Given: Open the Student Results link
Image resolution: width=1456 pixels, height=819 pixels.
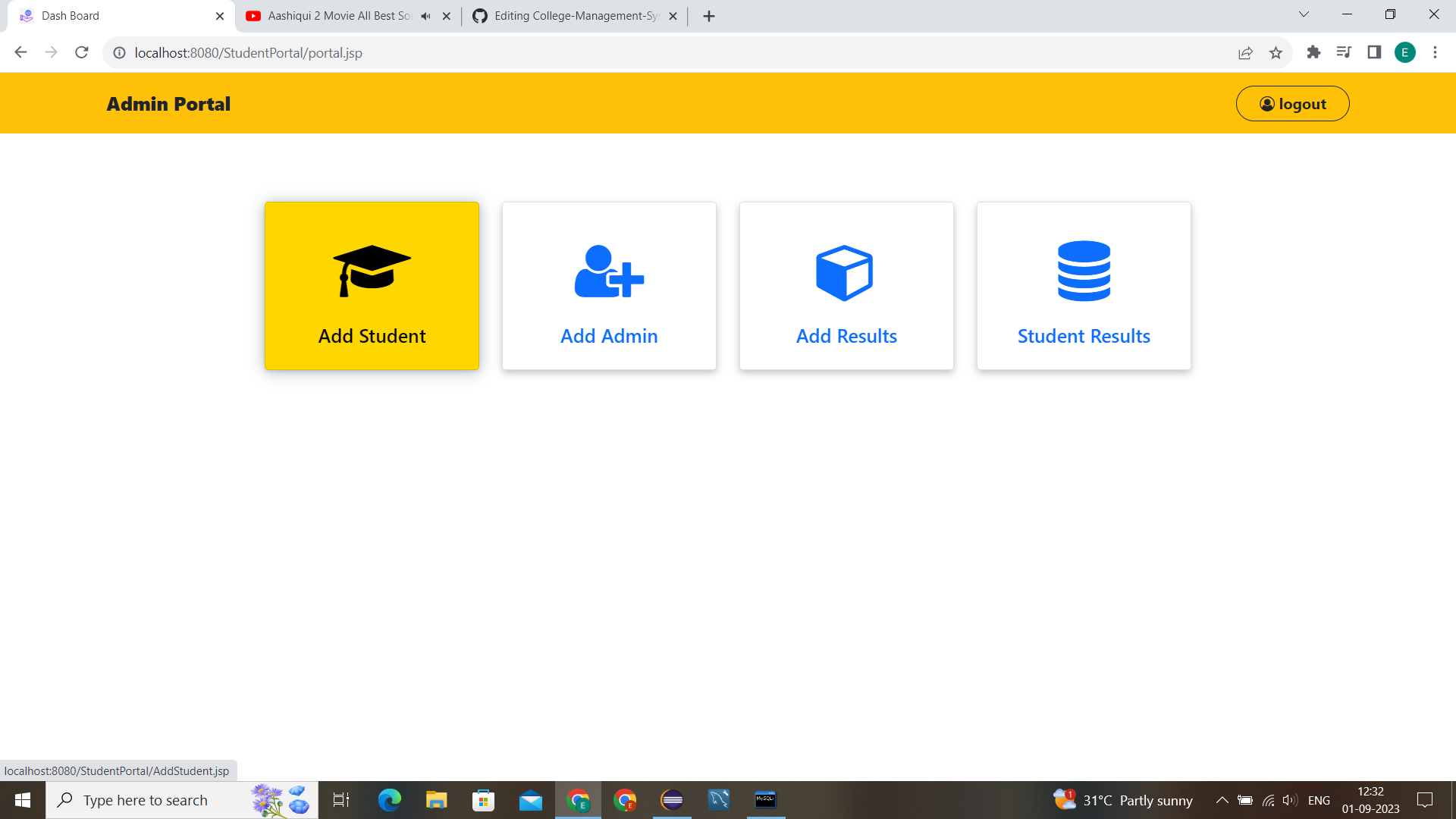Looking at the screenshot, I should tap(1083, 336).
